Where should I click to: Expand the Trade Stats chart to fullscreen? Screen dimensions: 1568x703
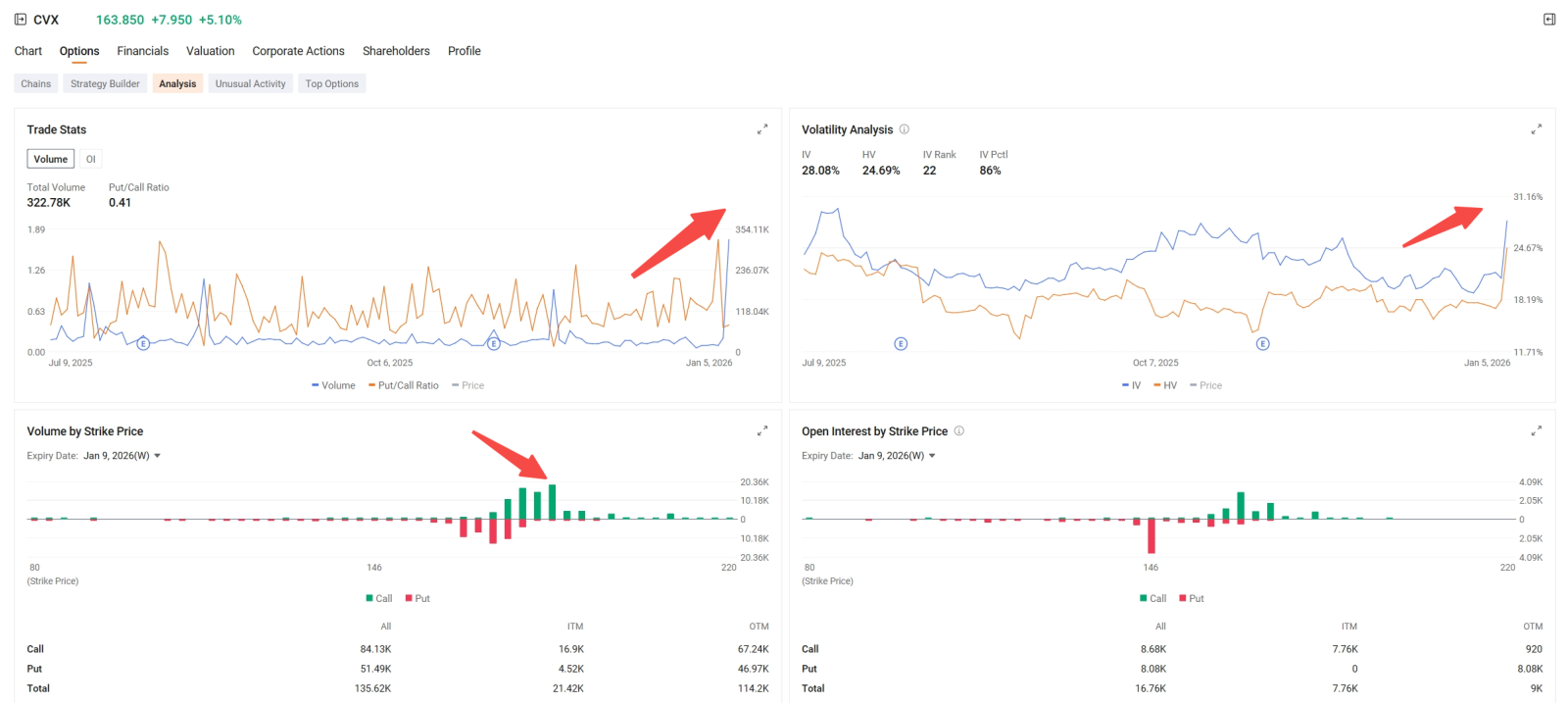(x=761, y=129)
